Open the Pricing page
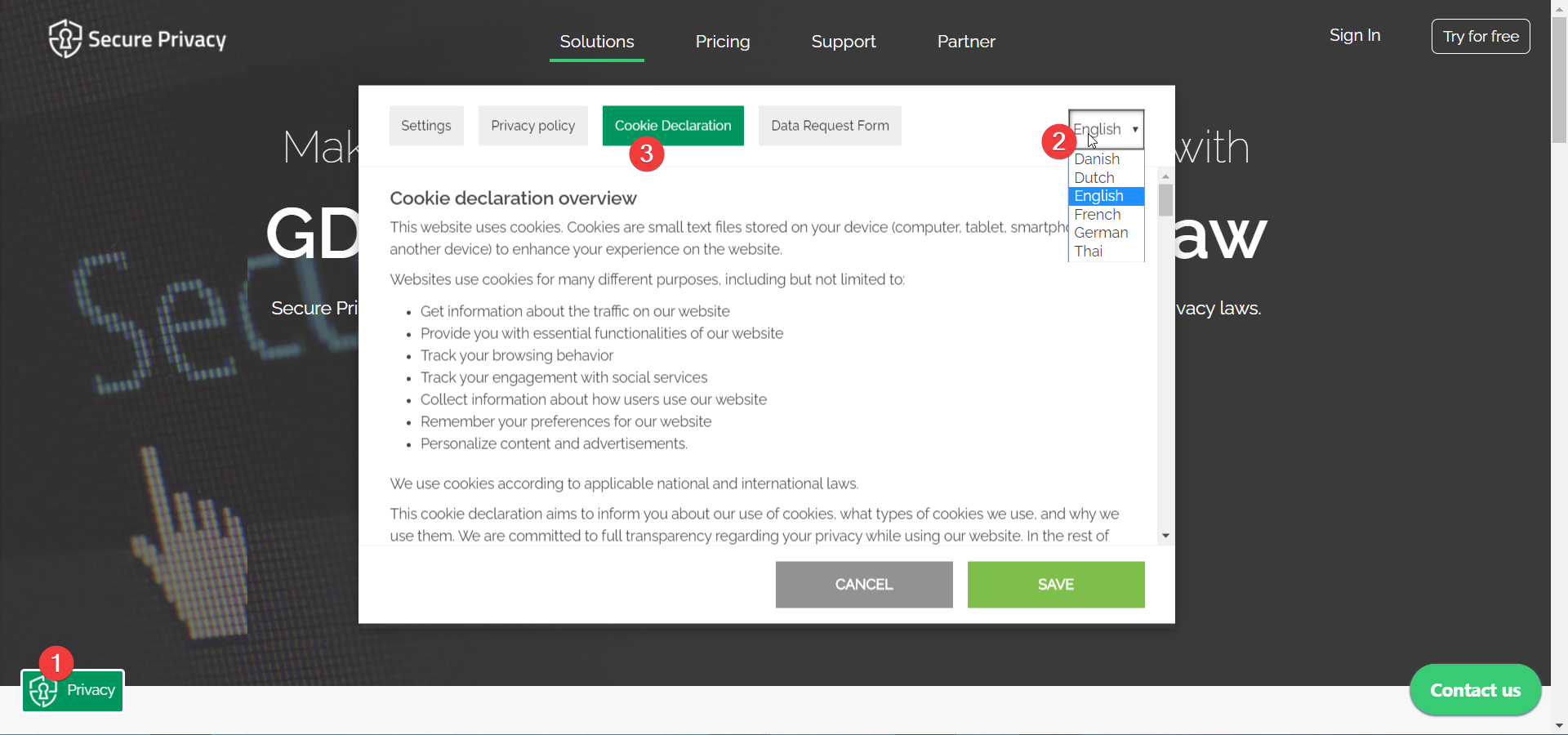The image size is (1568, 735). pos(723,42)
